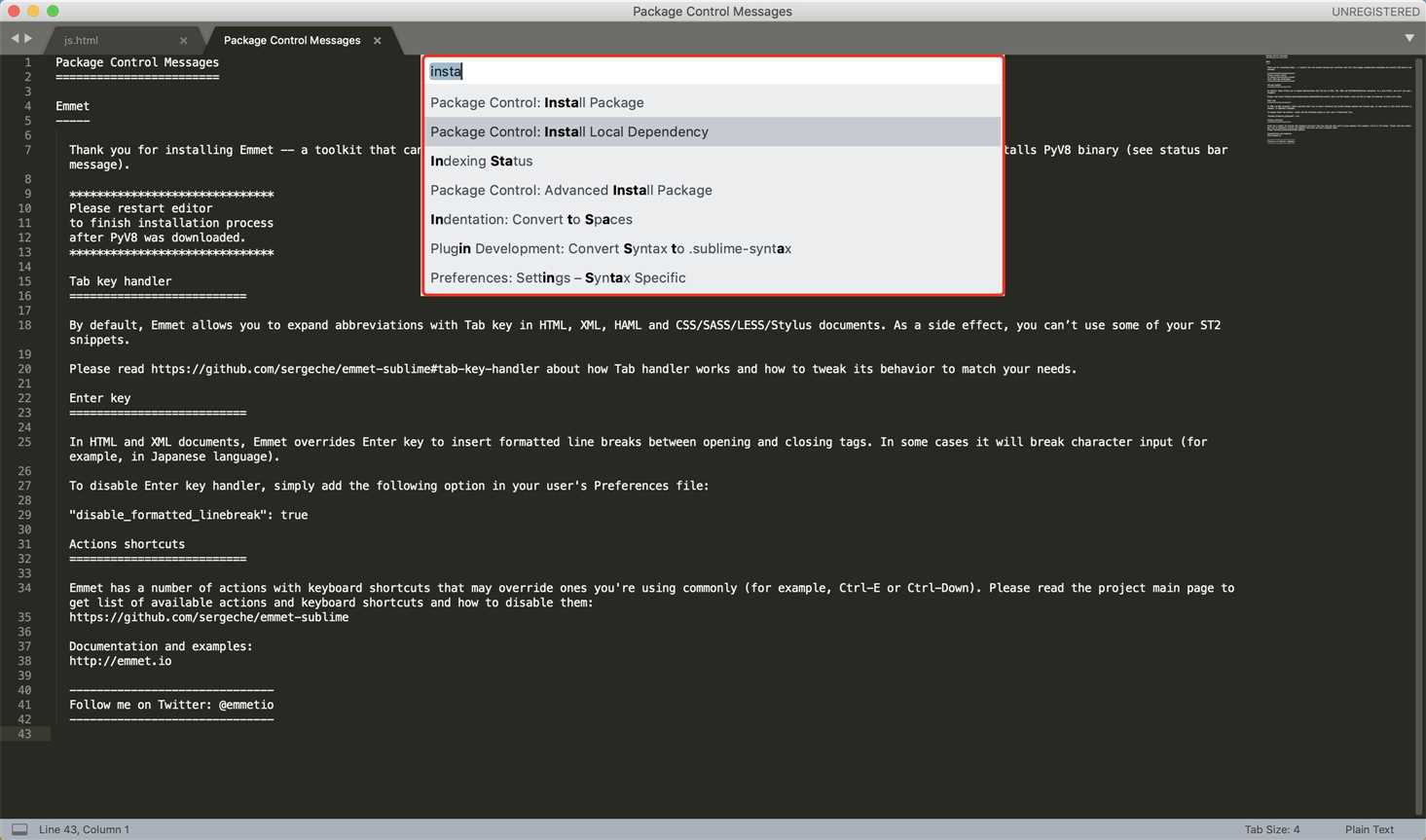Click the "Documentation and examples:" line
Viewport: 1426px width, 840px height.
161,646
